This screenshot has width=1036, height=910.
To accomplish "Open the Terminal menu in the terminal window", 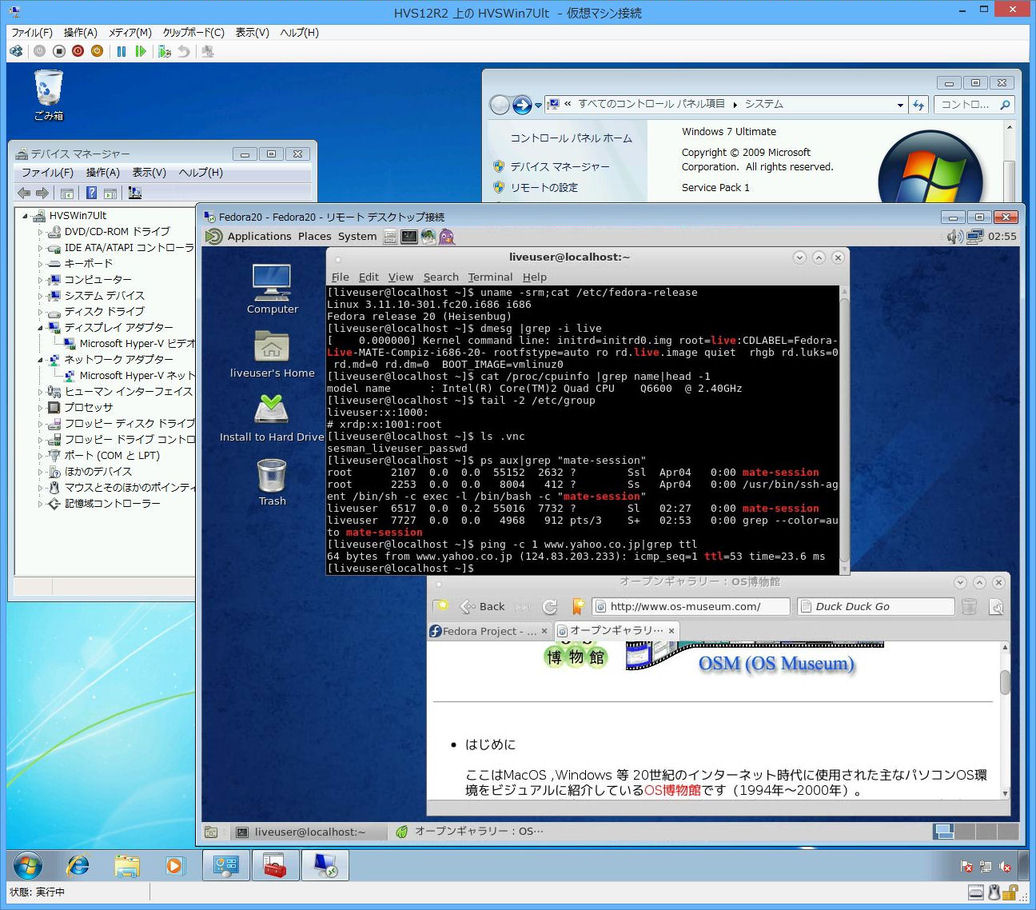I will click(490, 277).
